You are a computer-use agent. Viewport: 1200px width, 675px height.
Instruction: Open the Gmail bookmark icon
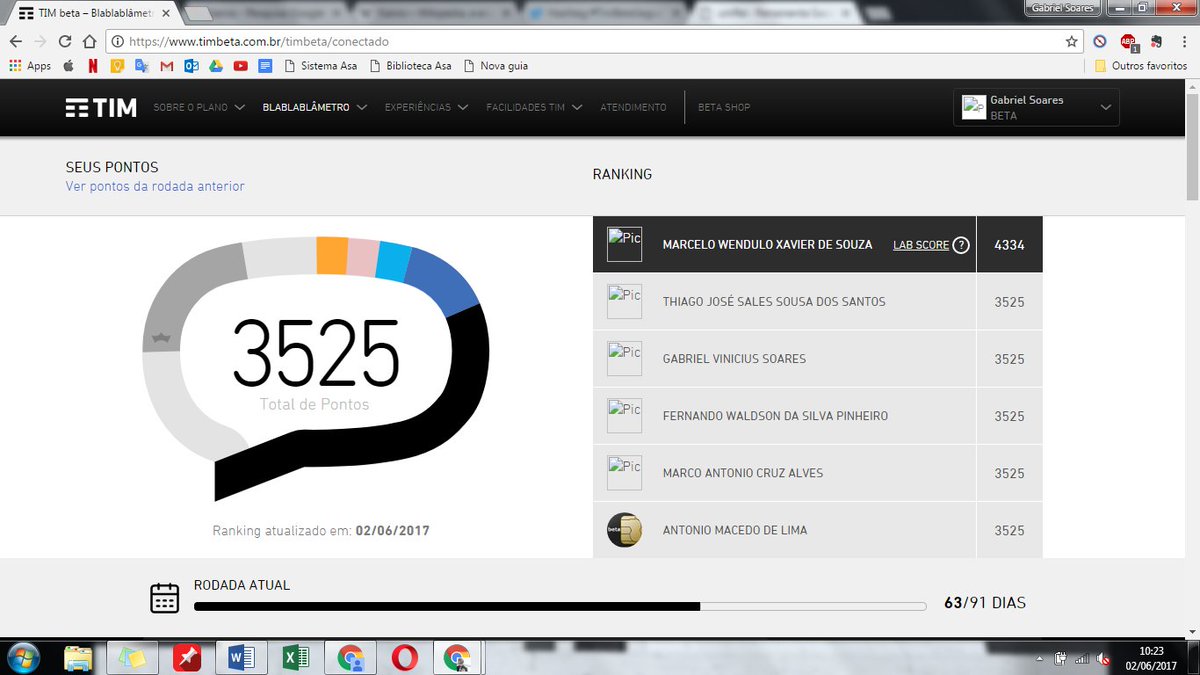click(166, 66)
